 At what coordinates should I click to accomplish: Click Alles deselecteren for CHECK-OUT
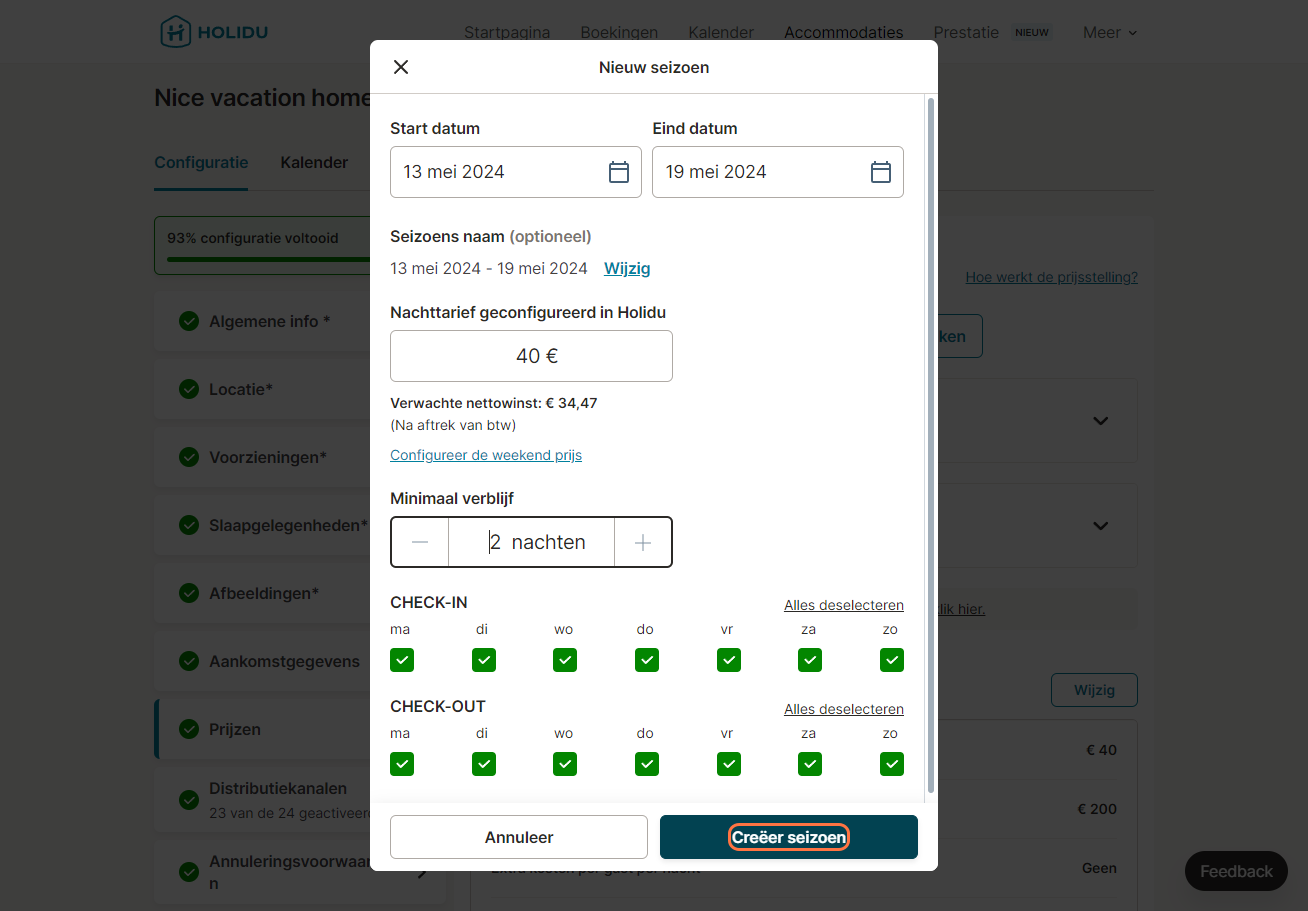click(x=844, y=709)
